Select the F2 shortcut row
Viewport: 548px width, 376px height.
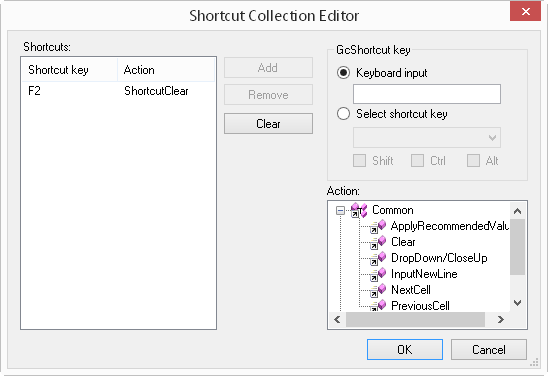tap(118, 91)
